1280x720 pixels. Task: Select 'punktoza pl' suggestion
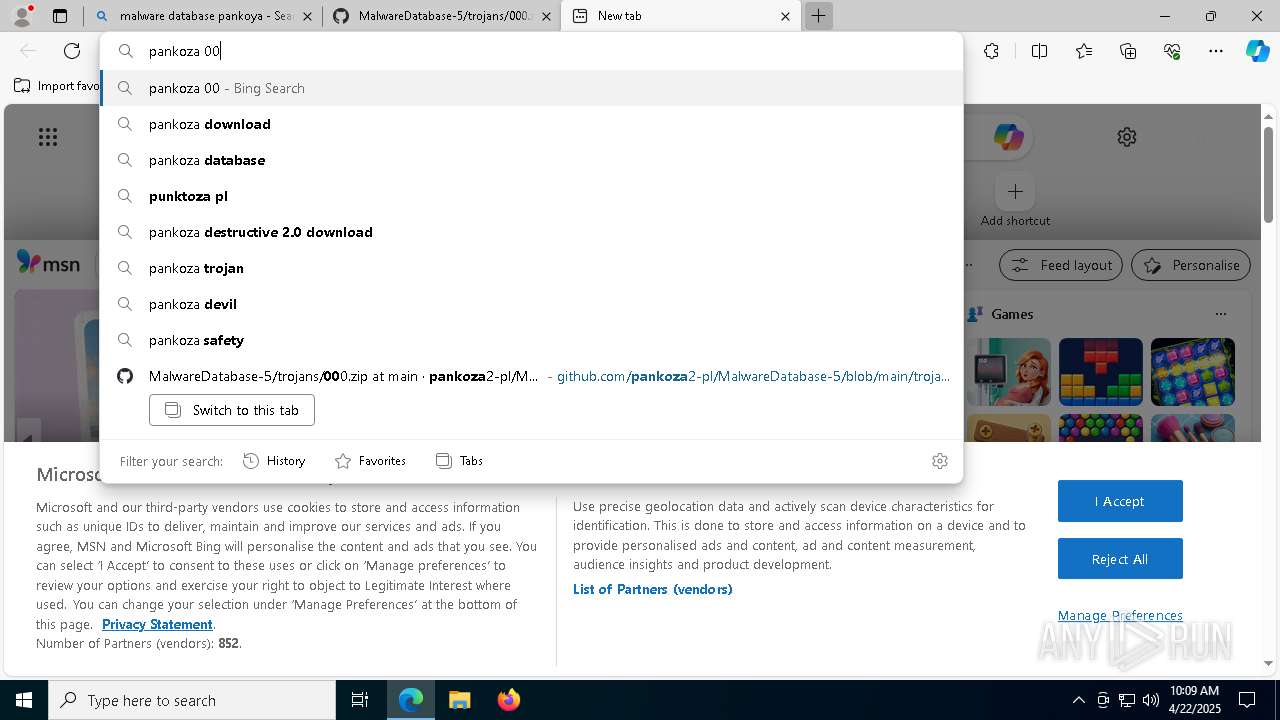532,196
